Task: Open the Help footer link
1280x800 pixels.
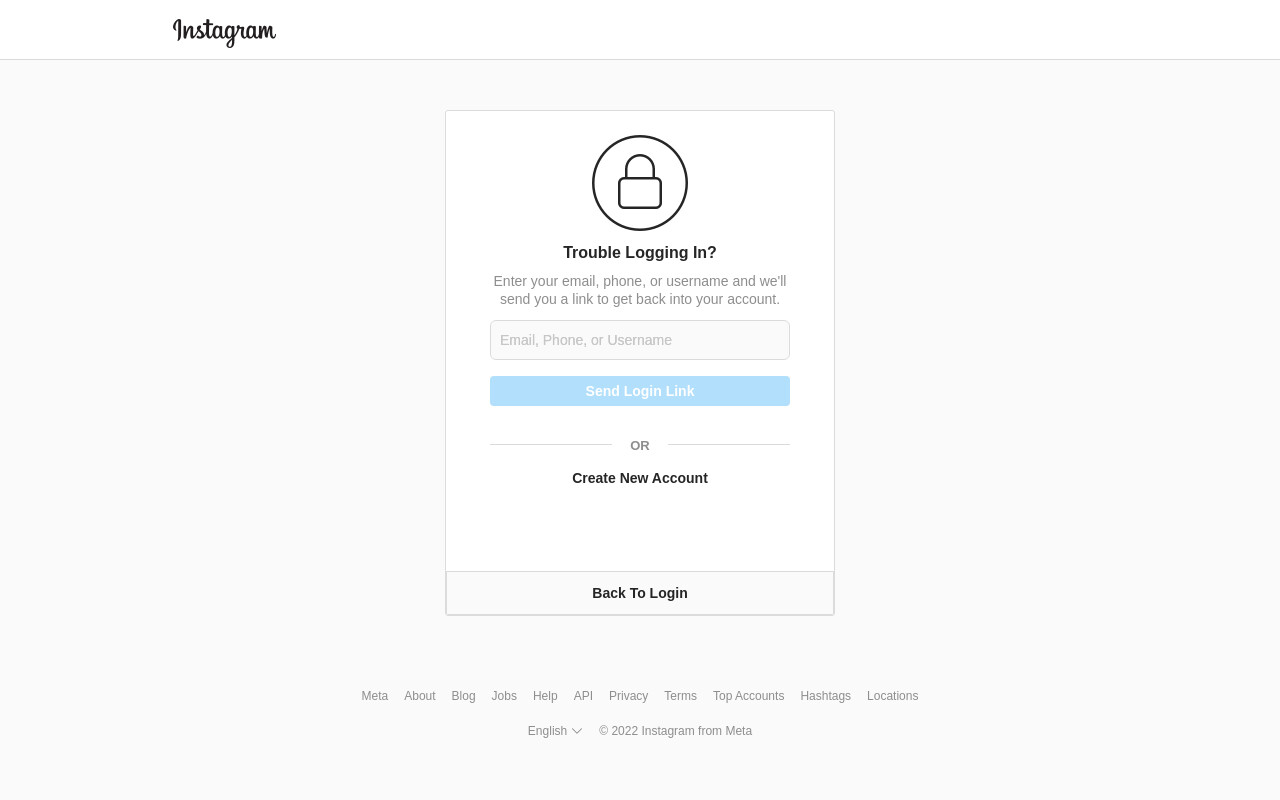Action: [545, 696]
